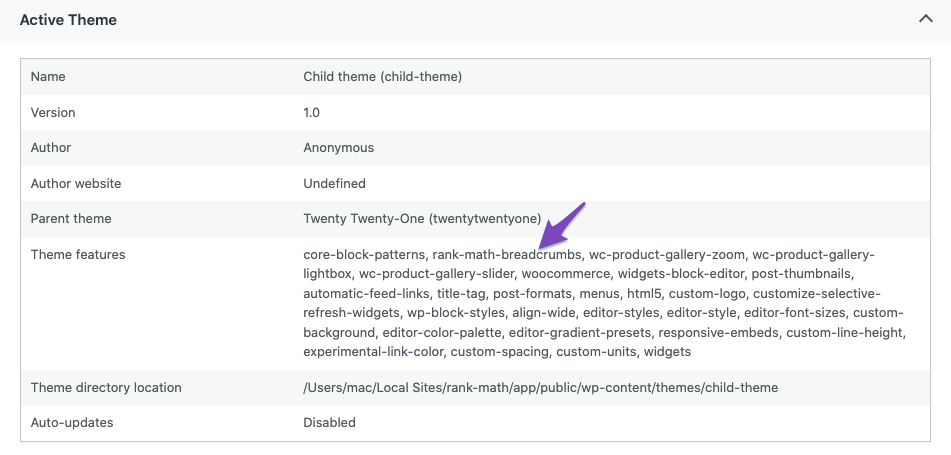Click the Author row label
The width and height of the screenshot is (951, 455).
[50, 147]
